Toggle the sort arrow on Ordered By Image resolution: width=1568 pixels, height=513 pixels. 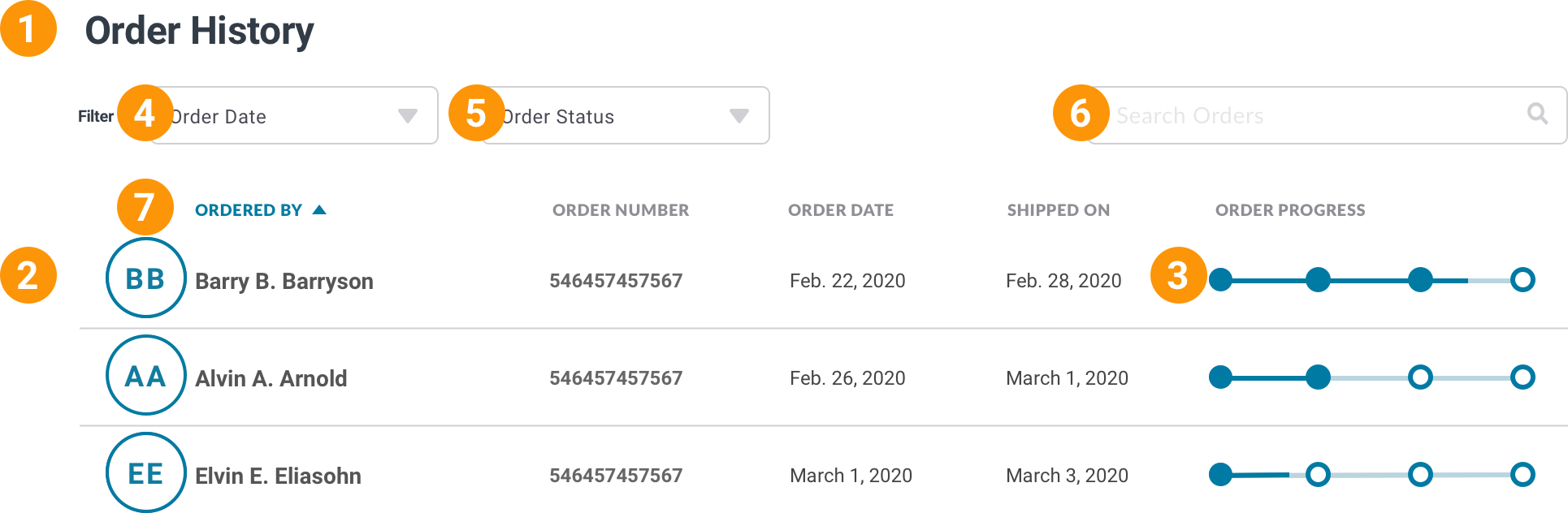[318, 209]
